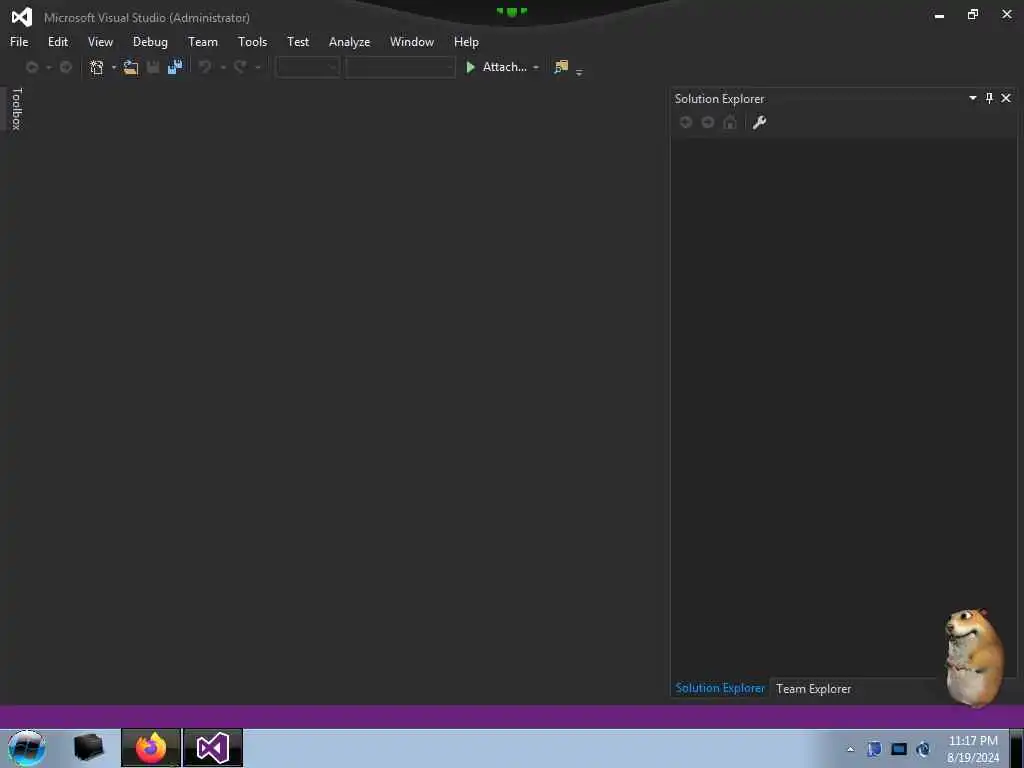Open the File menu
The width and height of the screenshot is (1024, 768).
(x=19, y=42)
